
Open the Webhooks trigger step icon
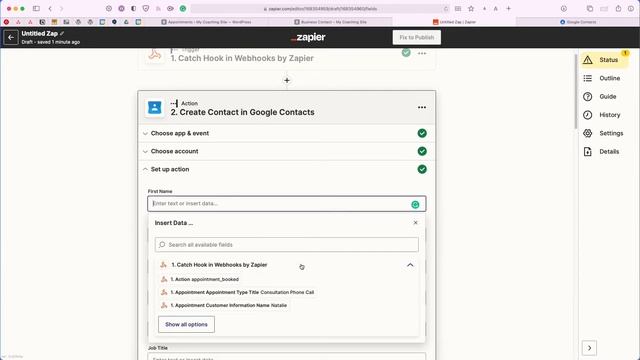tap(155, 55)
